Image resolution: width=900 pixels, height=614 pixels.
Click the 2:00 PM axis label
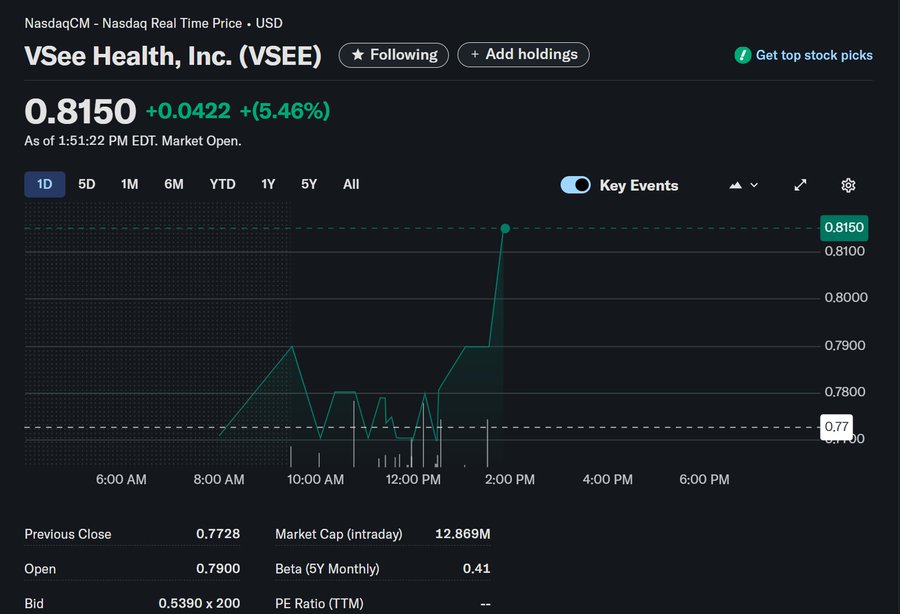pyautogui.click(x=510, y=479)
